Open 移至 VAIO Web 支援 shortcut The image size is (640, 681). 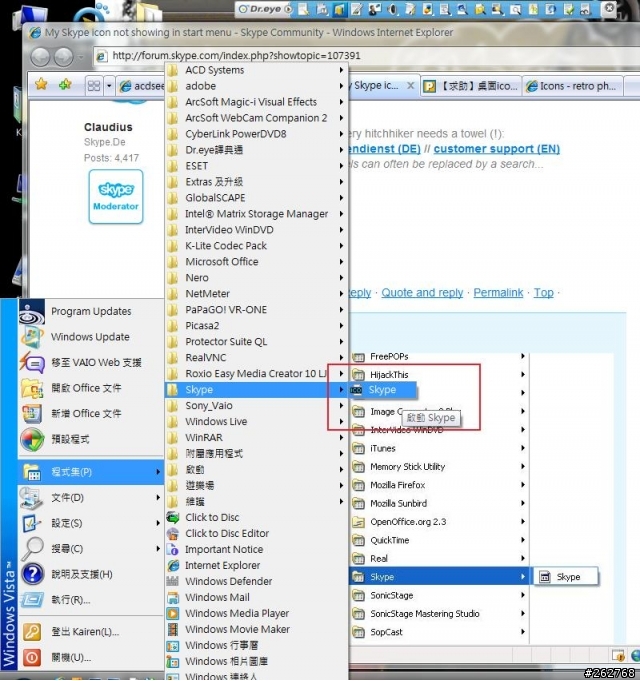point(90,363)
